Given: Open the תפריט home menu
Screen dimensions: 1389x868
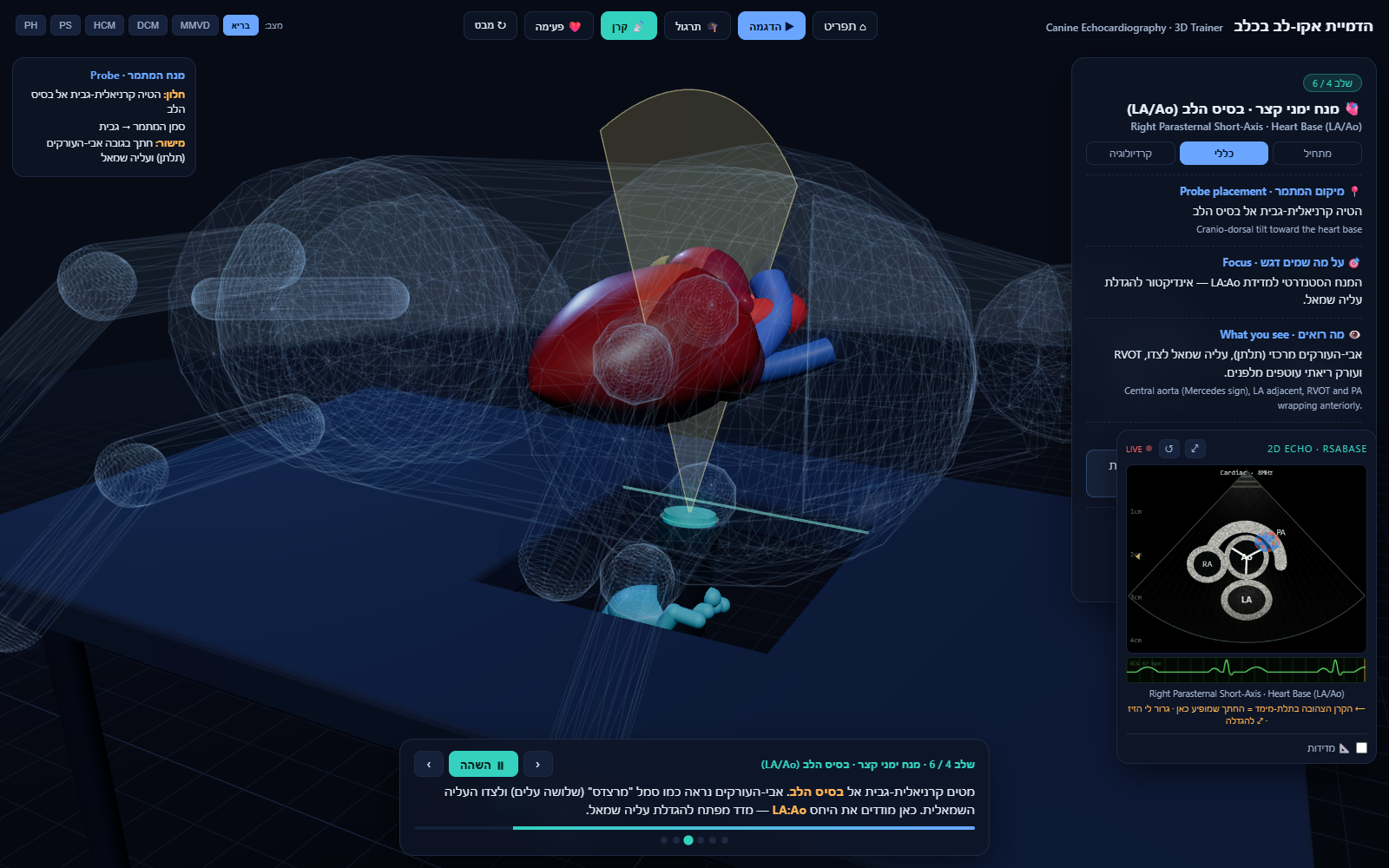Looking at the screenshot, I should click(845, 26).
